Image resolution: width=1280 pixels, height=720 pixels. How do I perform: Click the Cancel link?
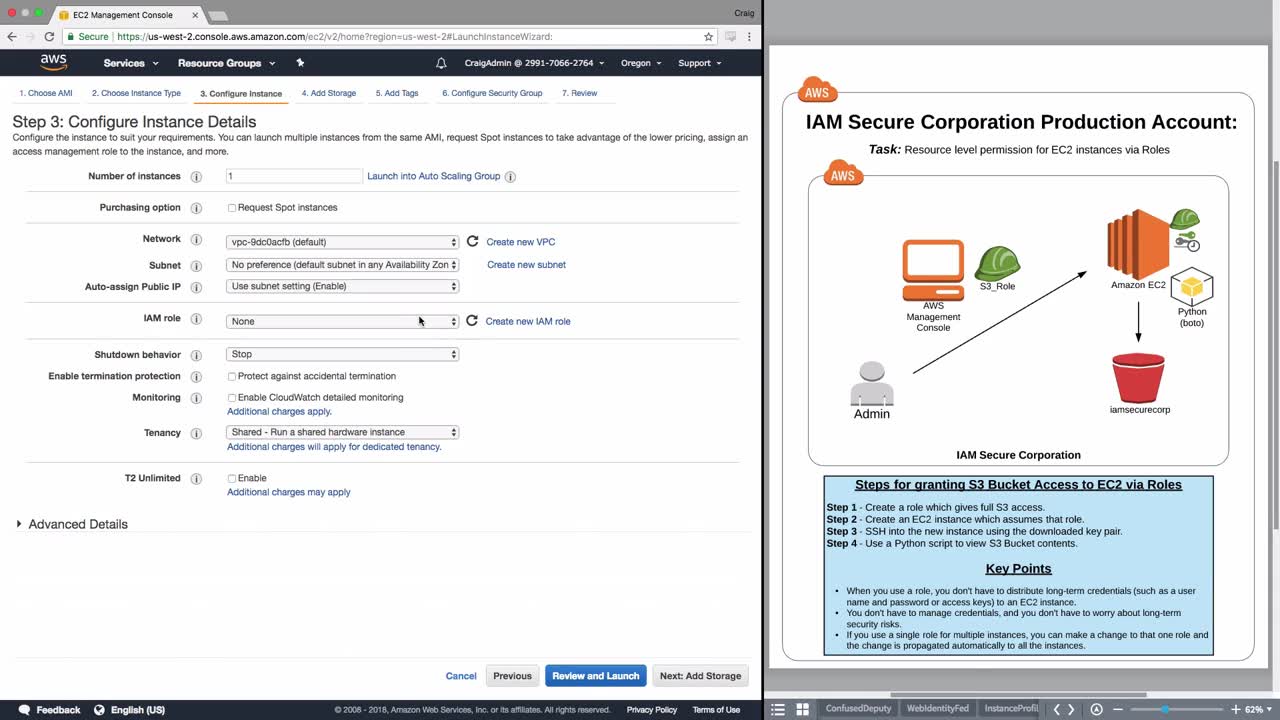pos(461,676)
